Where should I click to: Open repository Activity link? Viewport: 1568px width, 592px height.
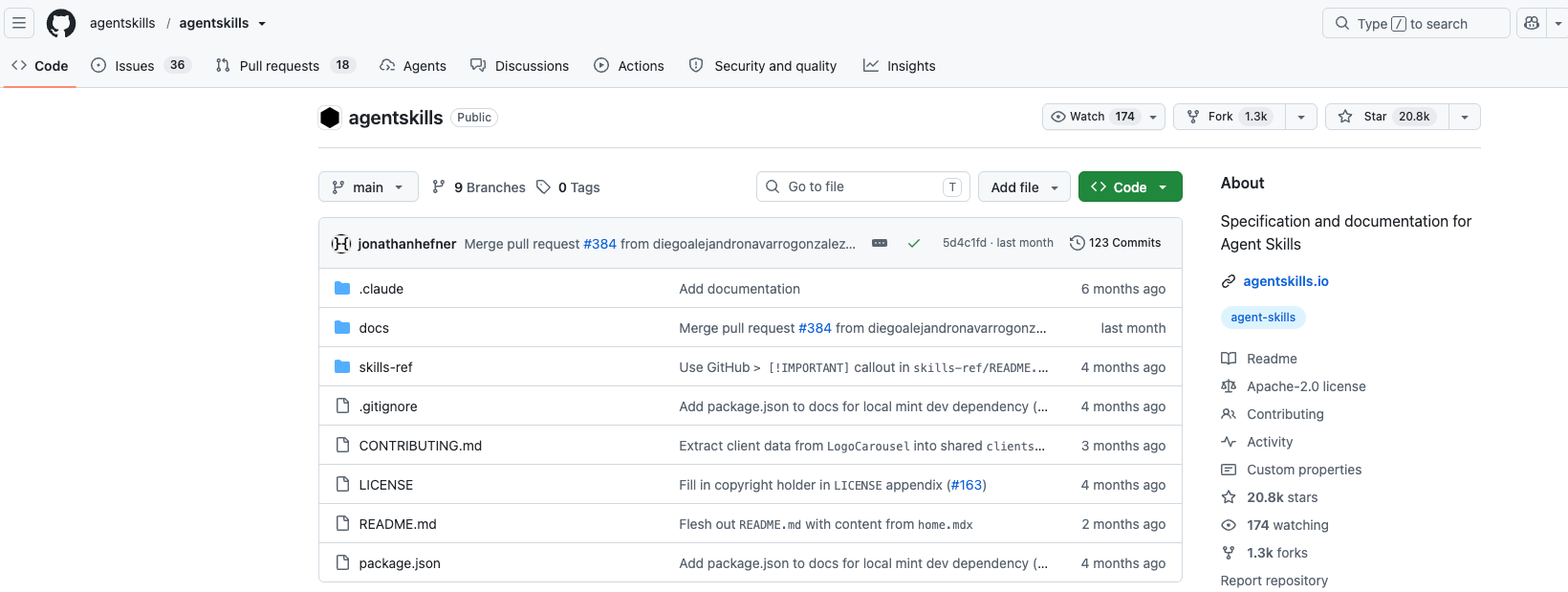(x=1270, y=442)
